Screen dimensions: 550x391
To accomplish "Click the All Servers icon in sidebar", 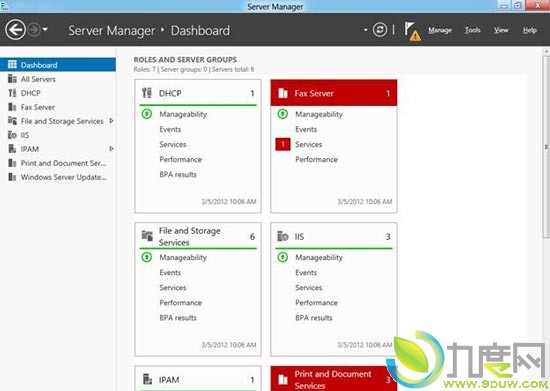I will coord(12,79).
